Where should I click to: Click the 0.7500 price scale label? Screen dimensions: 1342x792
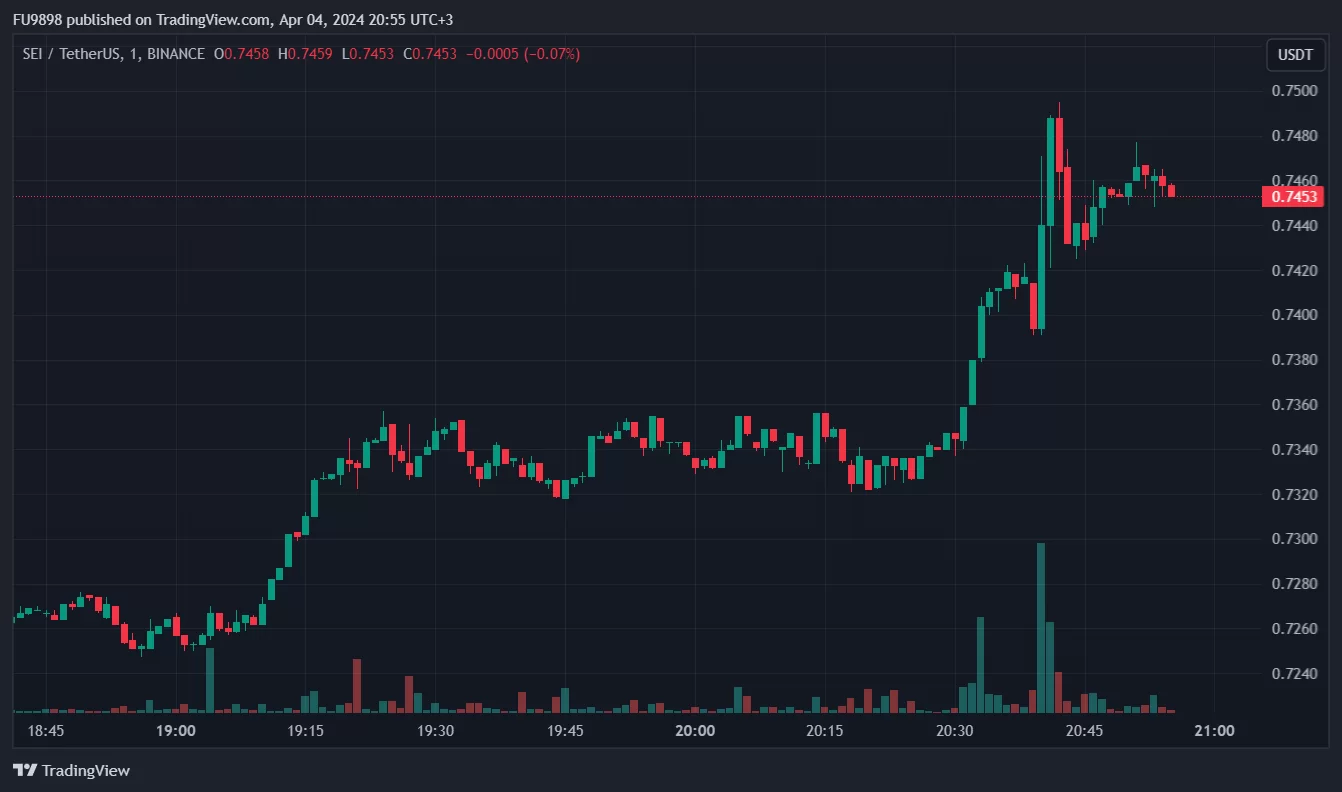[x=1293, y=91]
